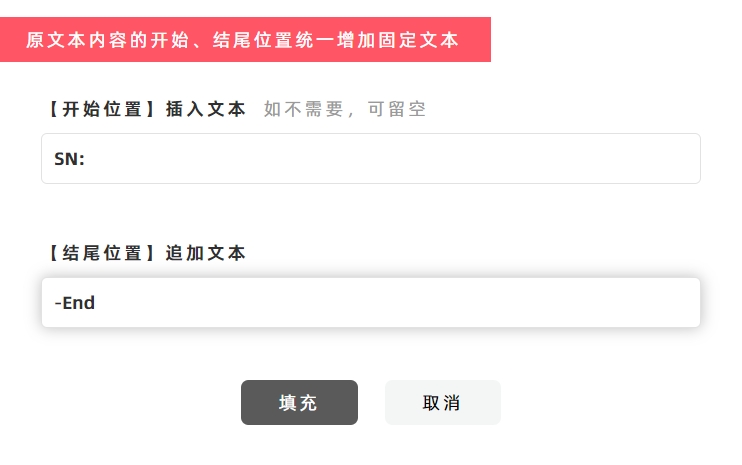Dismiss the dialog with 取消
This screenshot has width=742, height=465.
pos(442,403)
